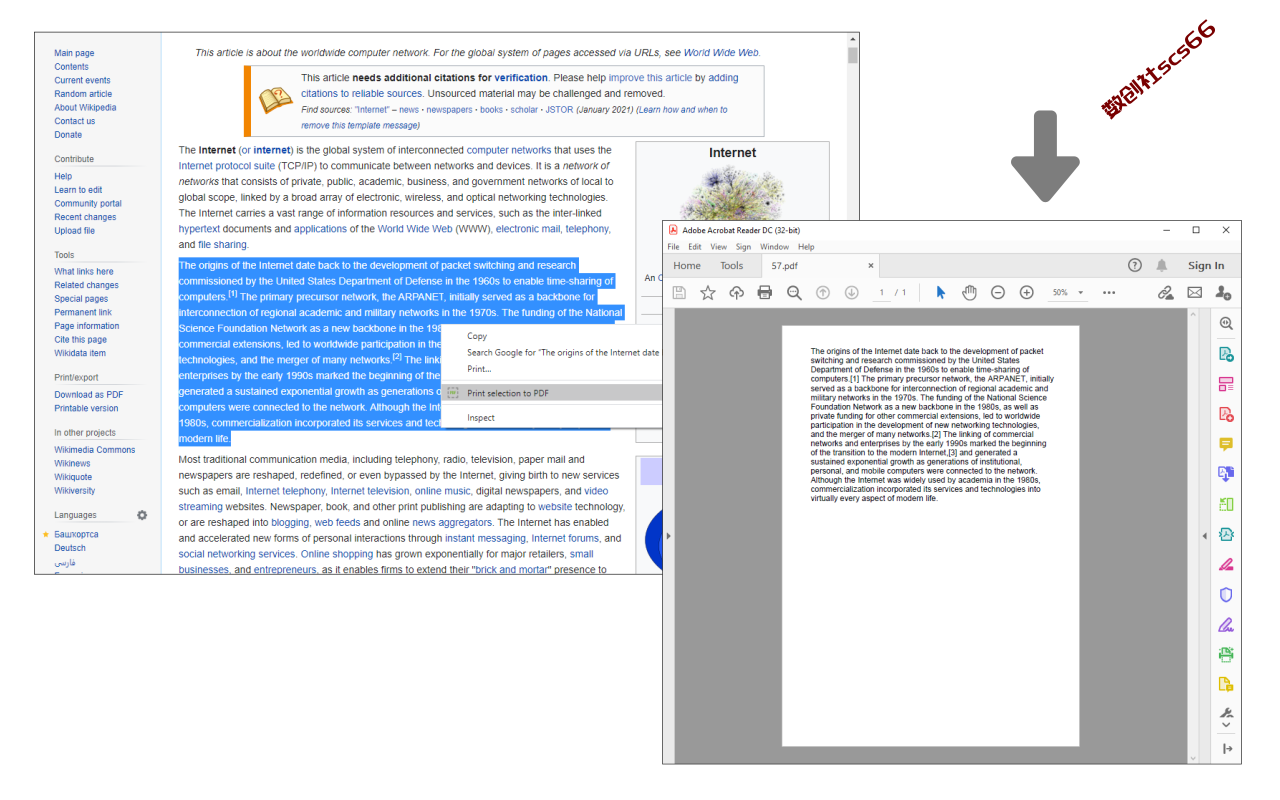Open Acrobat notifications bell
This screenshot has height=800, width=1280.
pos(1162,265)
